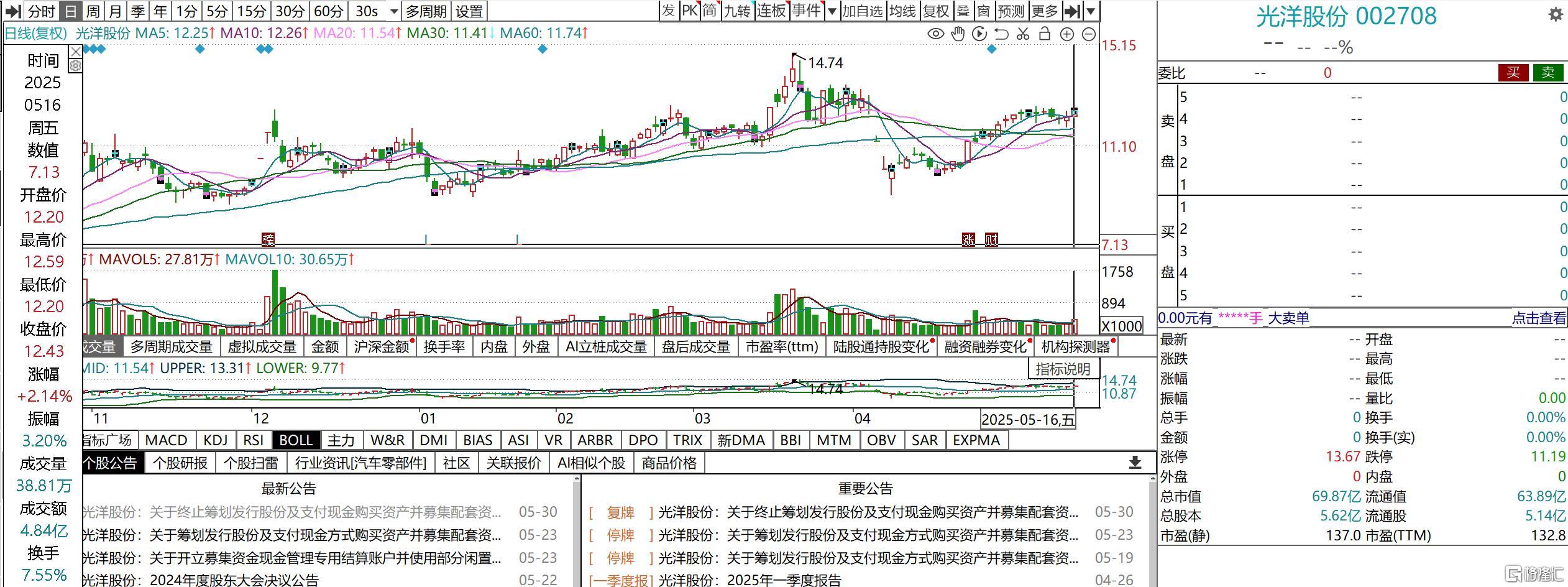Click the undo arrow icon above the chart
Image resolution: width=1568 pixels, height=587 pixels.
click(1001, 34)
